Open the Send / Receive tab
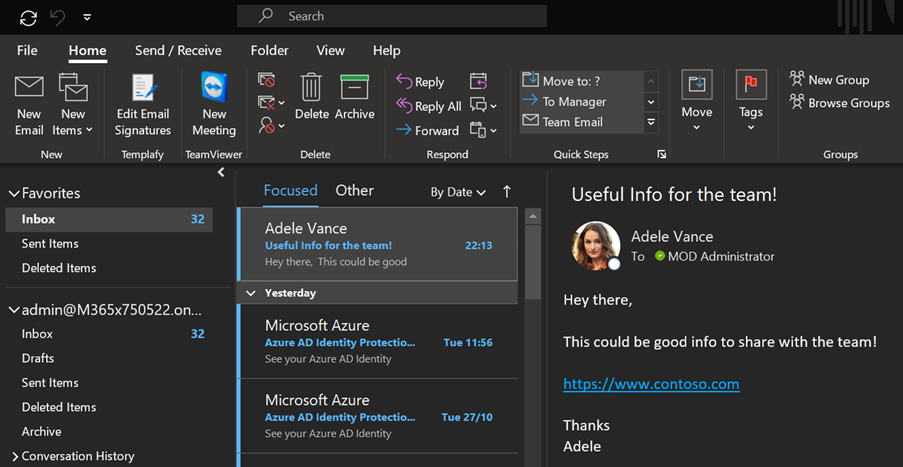Image resolution: width=903 pixels, height=467 pixels. [178, 51]
